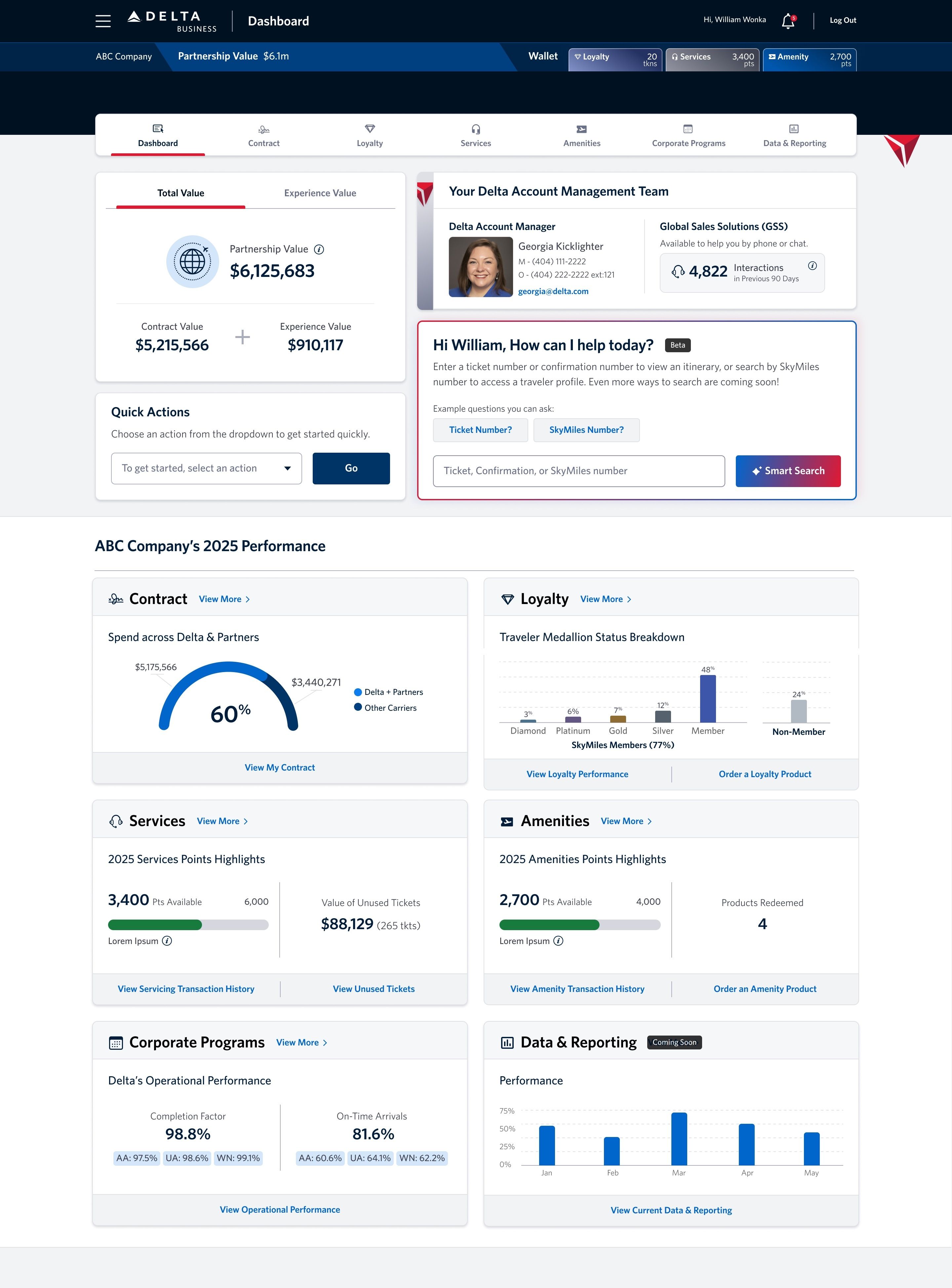Click the GSS interactions info icon
Viewport: 952px width, 1288px height.
[813, 266]
